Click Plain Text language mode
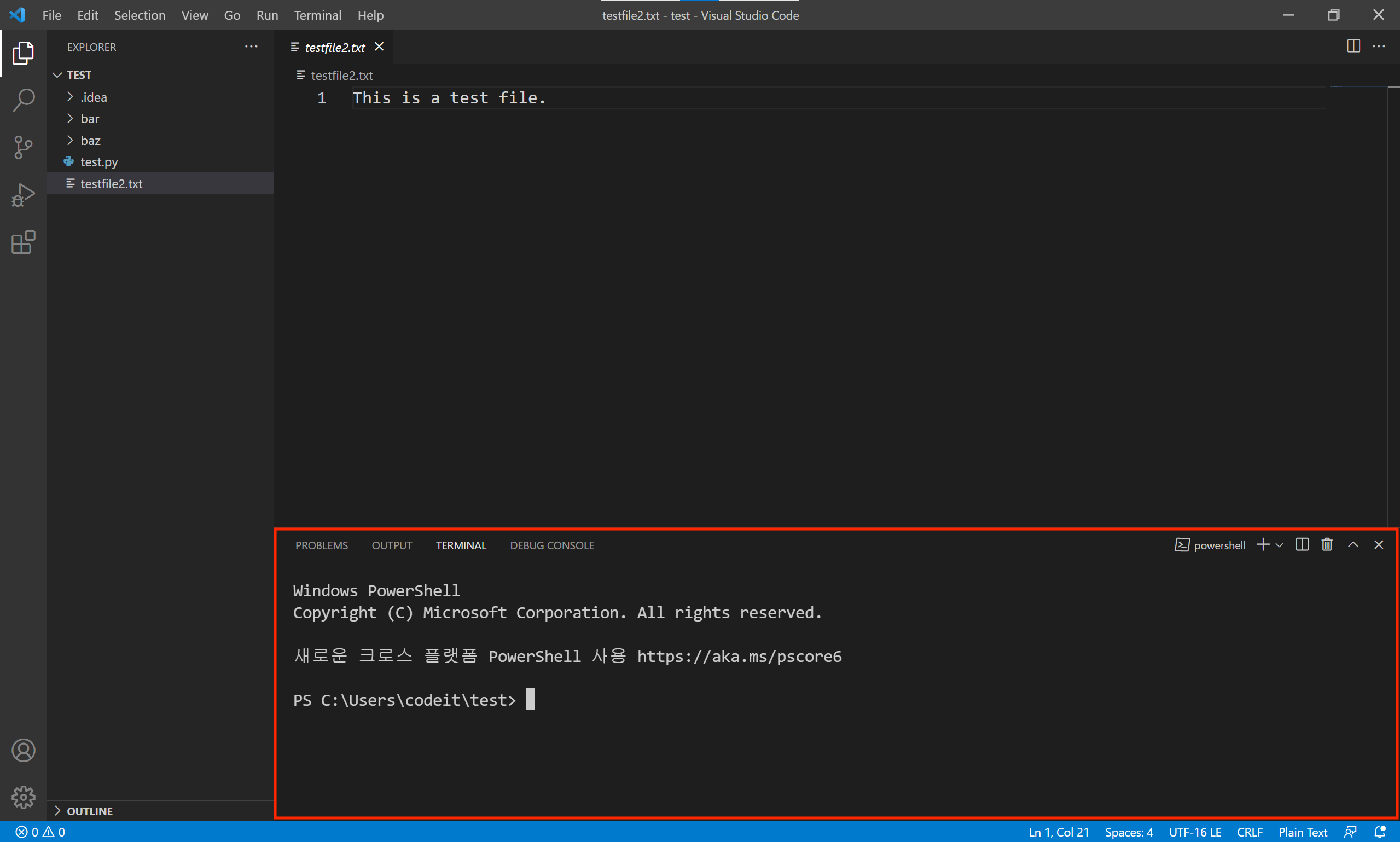This screenshot has height=842, width=1400. (x=1303, y=832)
